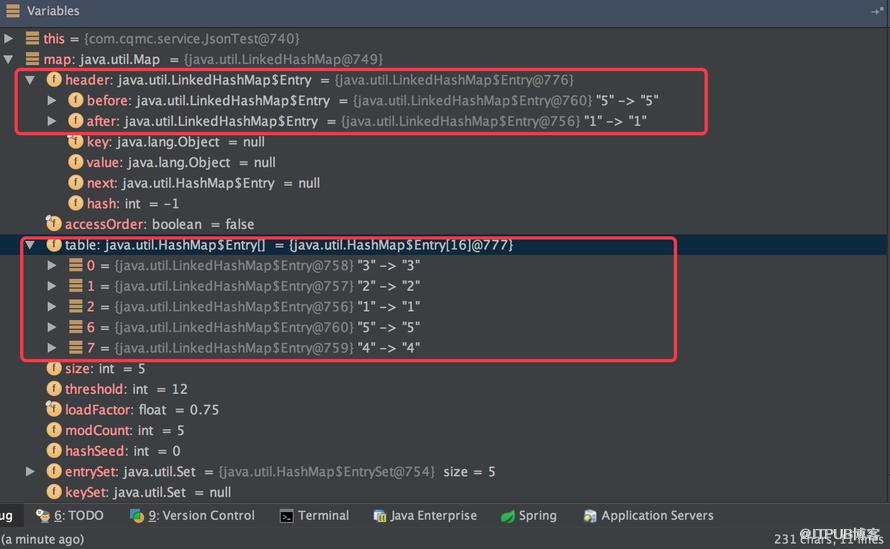Select the 'key: java.lang.Object = null' row
The image size is (890, 549).
pyautogui.click(x=445, y=141)
